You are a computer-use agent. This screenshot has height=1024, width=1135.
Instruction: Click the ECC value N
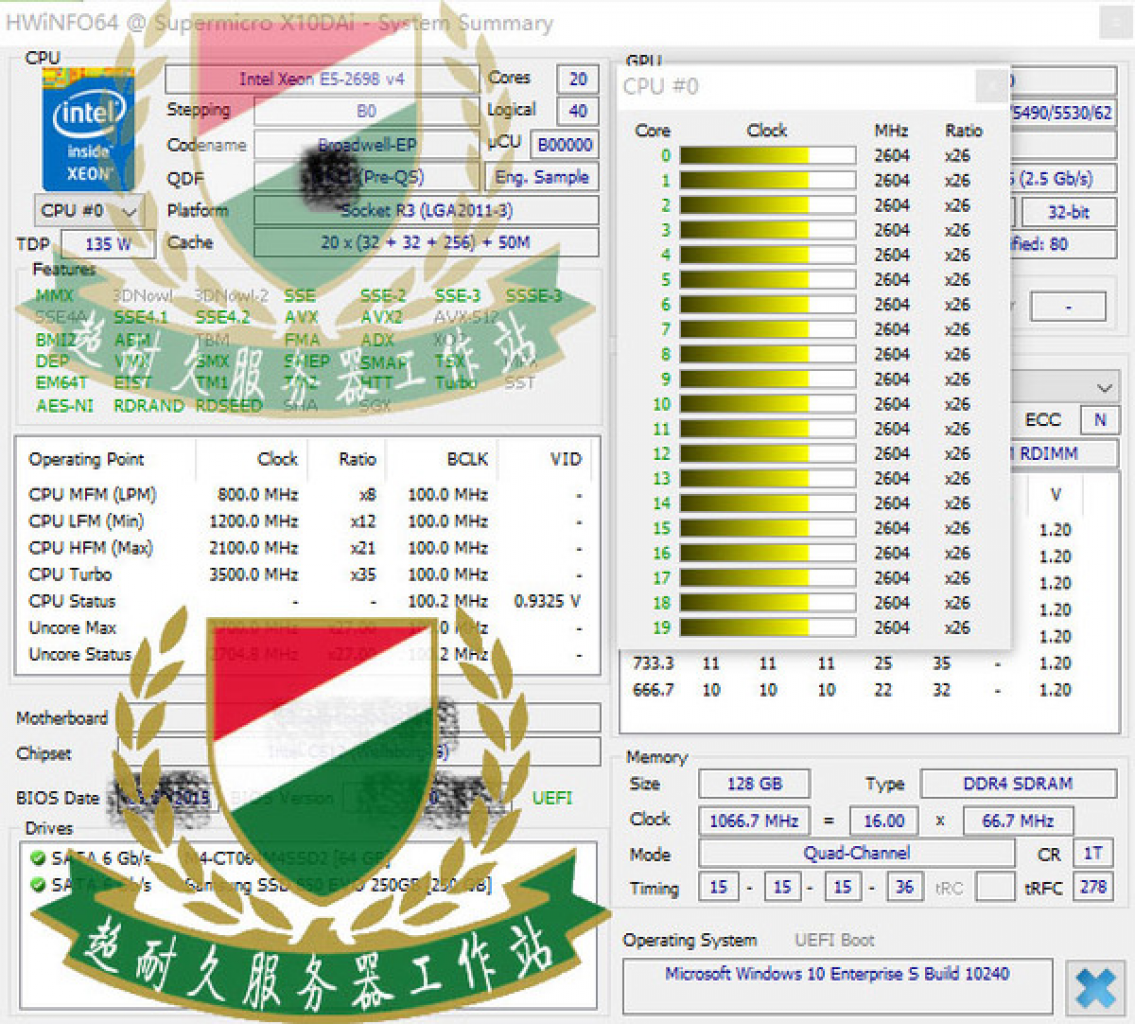1100,420
